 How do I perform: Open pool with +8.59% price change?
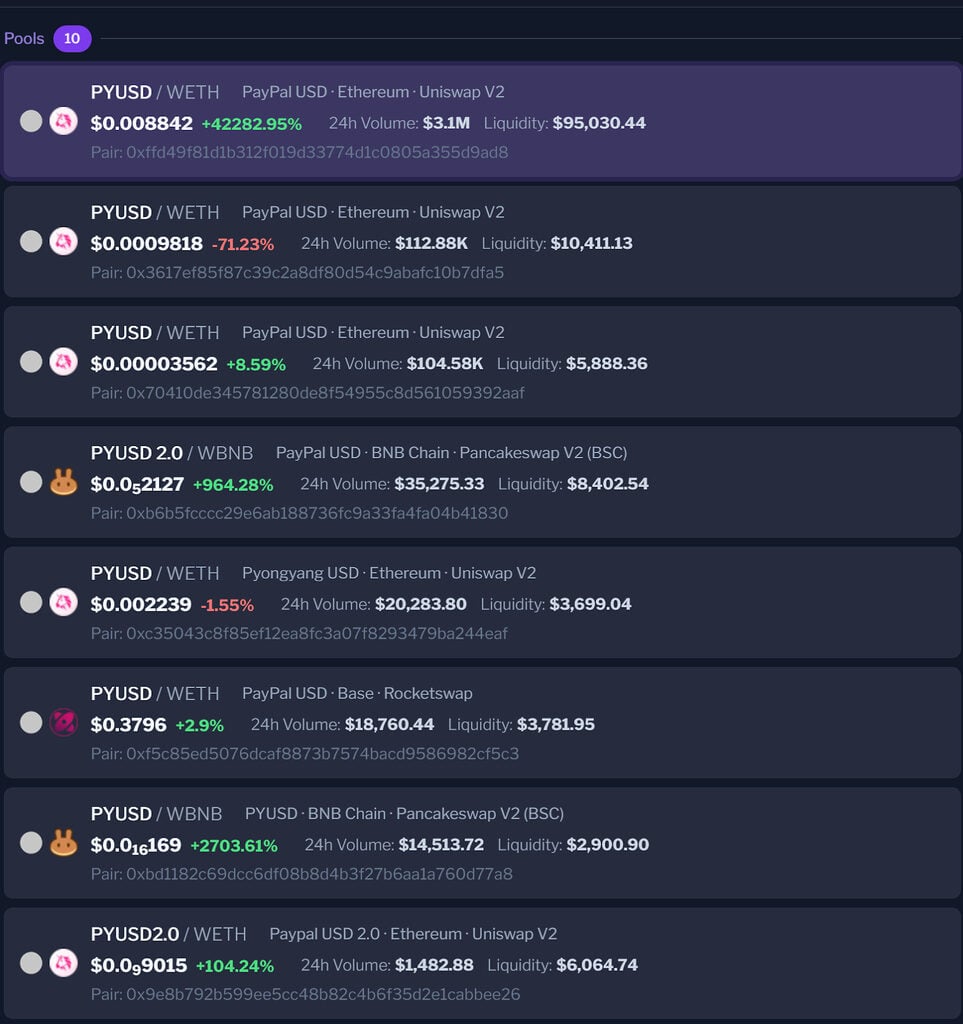pyautogui.click(x=482, y=362)
